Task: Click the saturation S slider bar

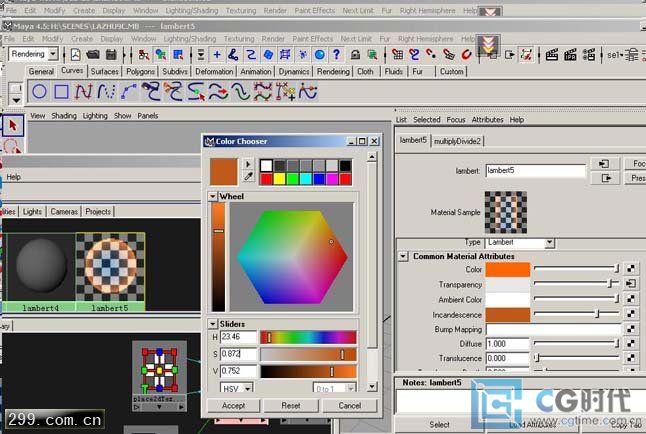Action: pyautogui.click(x=308, y=354)
